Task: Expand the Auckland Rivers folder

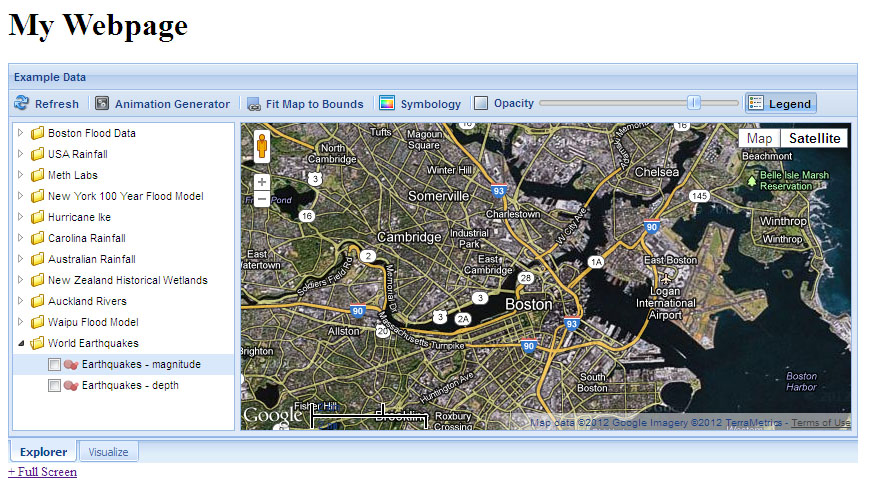Action: pos(21,301)
